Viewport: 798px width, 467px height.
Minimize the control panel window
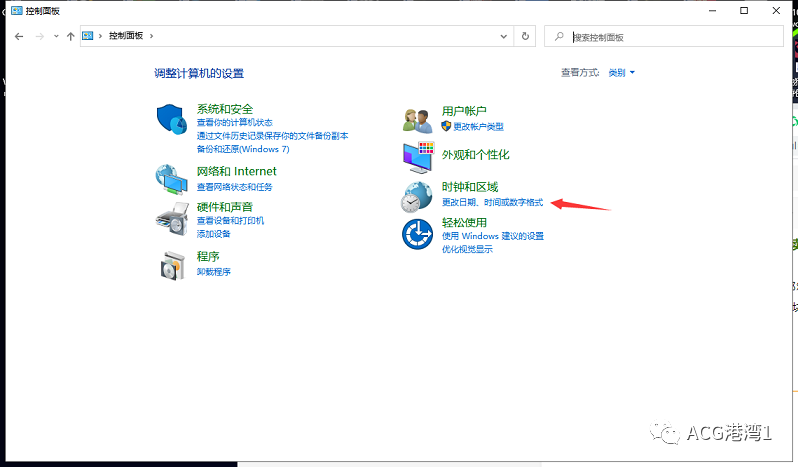712,10
